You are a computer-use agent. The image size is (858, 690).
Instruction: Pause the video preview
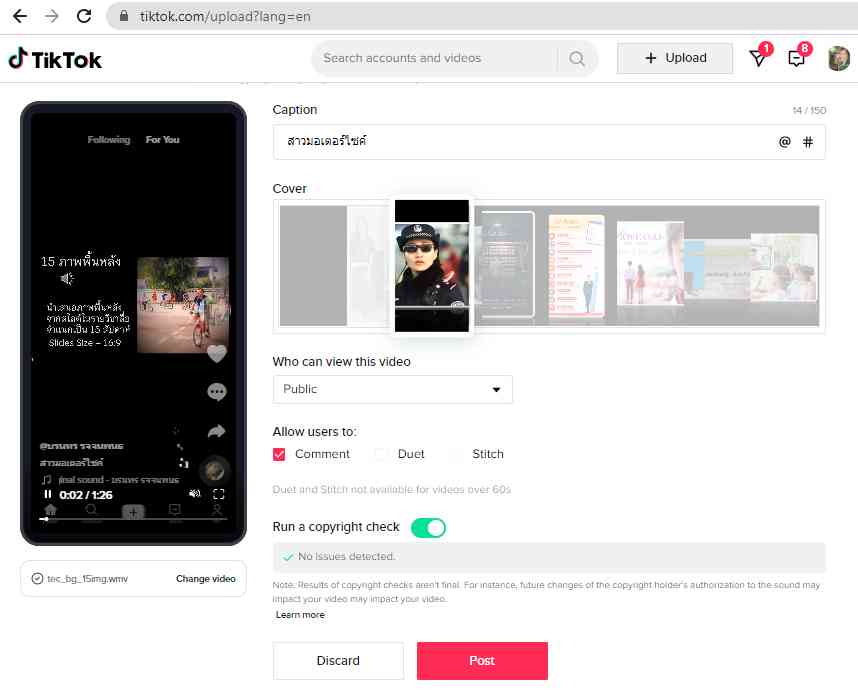47,494
